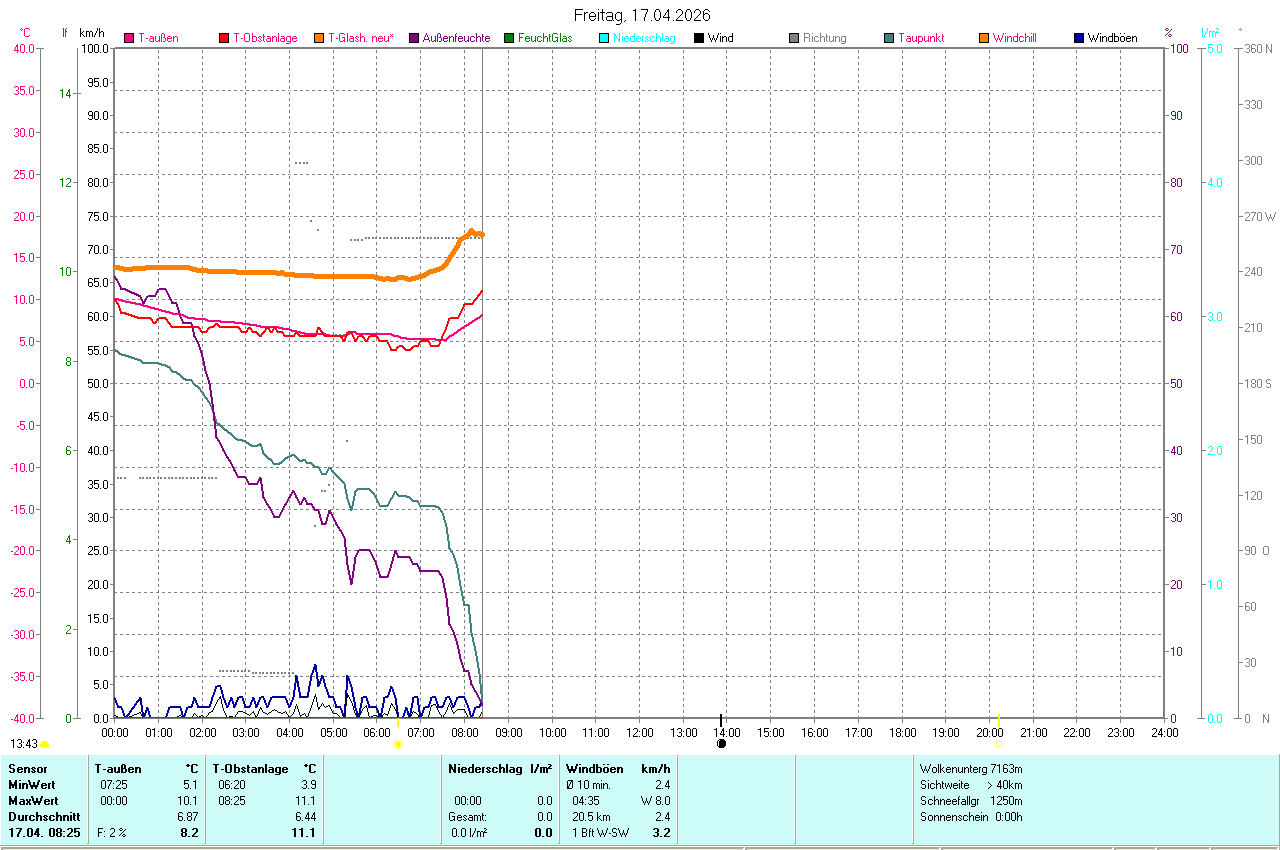Toggle the Richtung legend entry

824,38
